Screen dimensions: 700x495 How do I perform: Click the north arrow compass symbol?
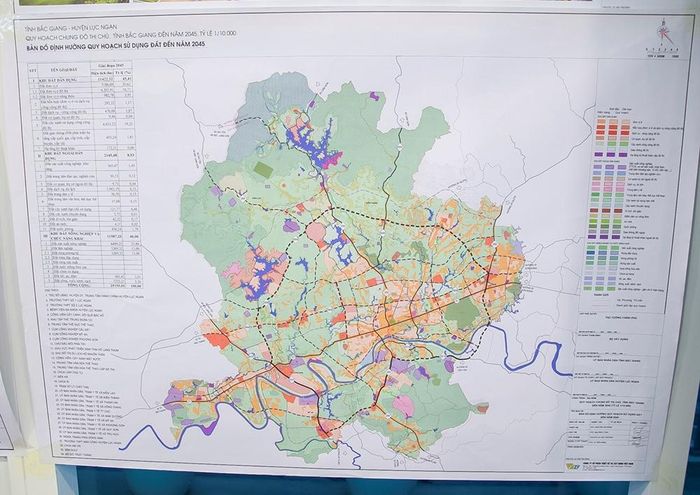(x=662, y=33)
